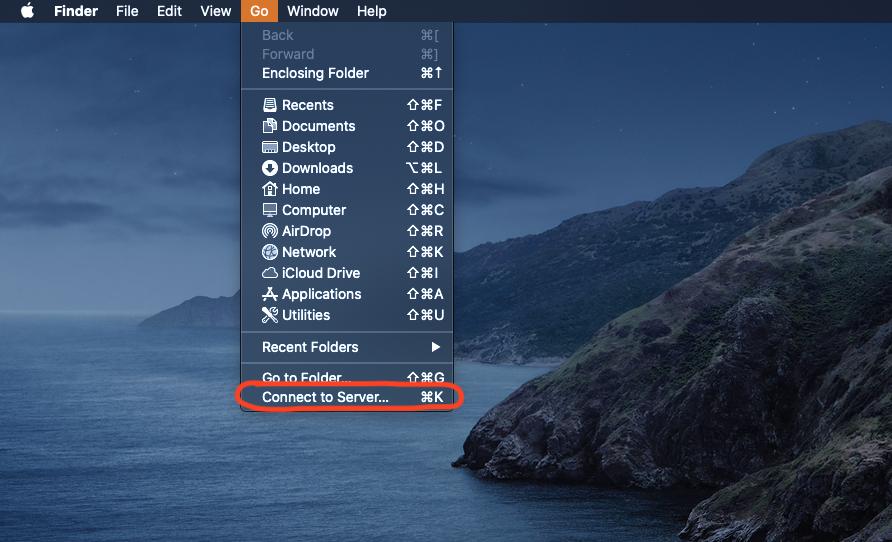Click the AirDrop icon
Image resolution: width=892 pixels, height=542 pixels.
(x=269, y=231)
